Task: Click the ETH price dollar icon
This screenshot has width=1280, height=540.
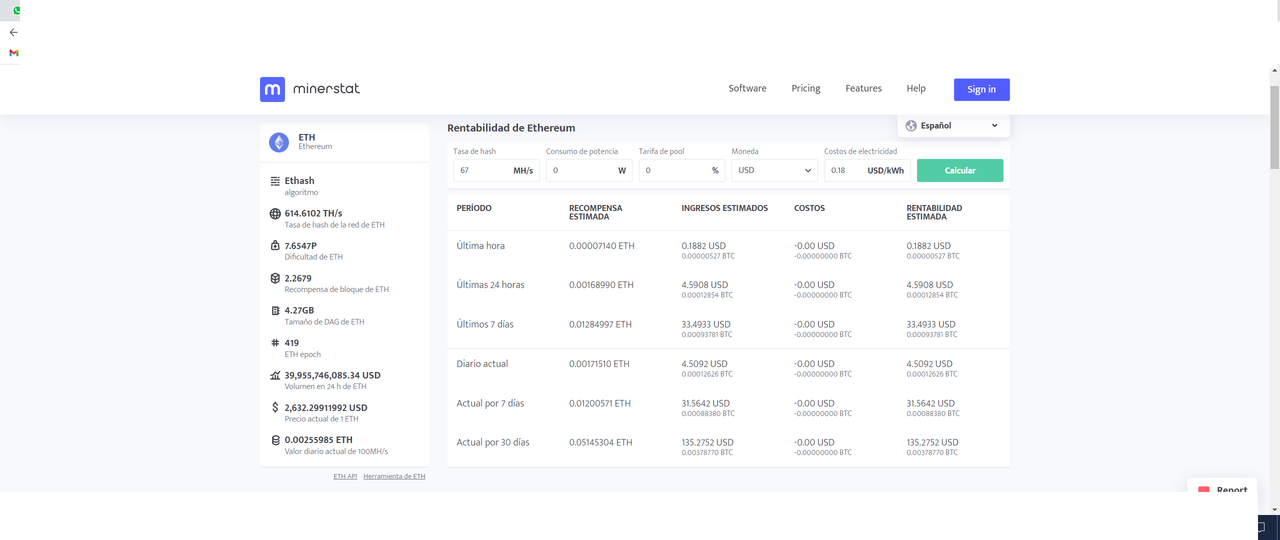Action: tap(275, 408)
